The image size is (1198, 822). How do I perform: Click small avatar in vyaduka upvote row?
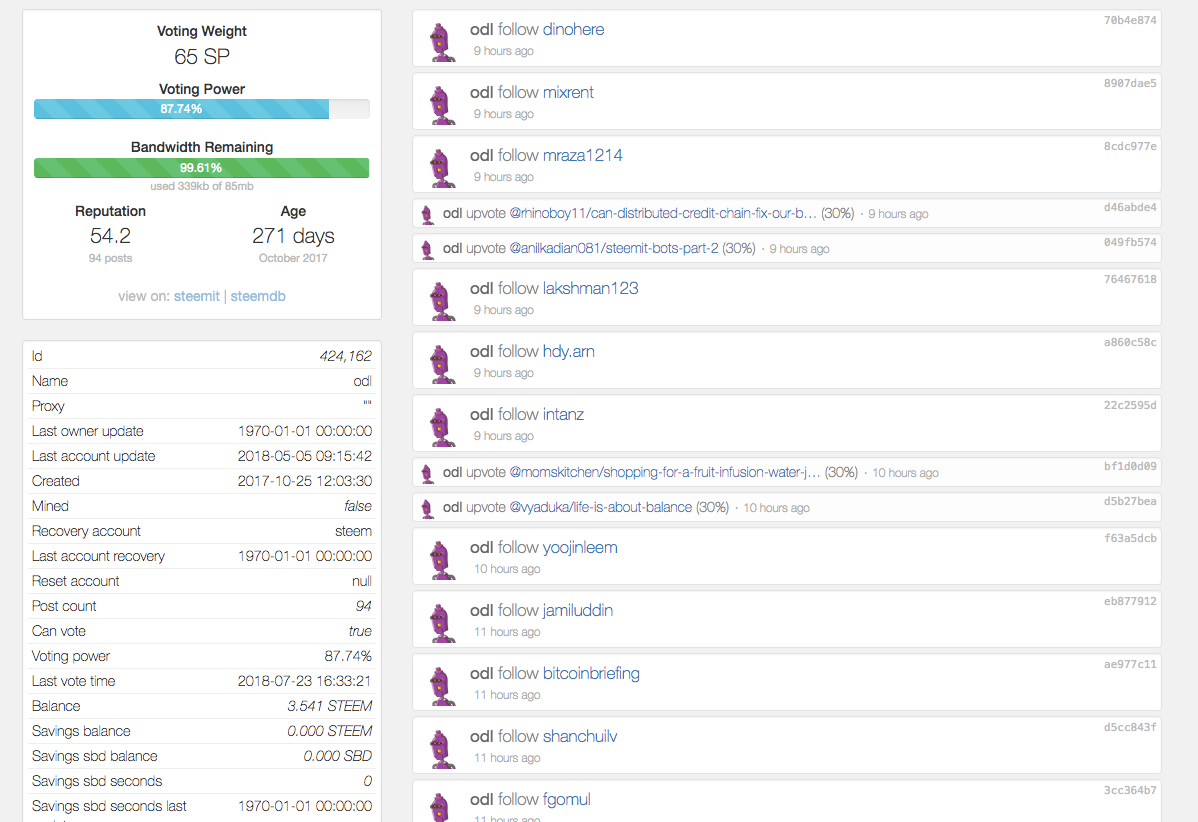click(428, 509)
